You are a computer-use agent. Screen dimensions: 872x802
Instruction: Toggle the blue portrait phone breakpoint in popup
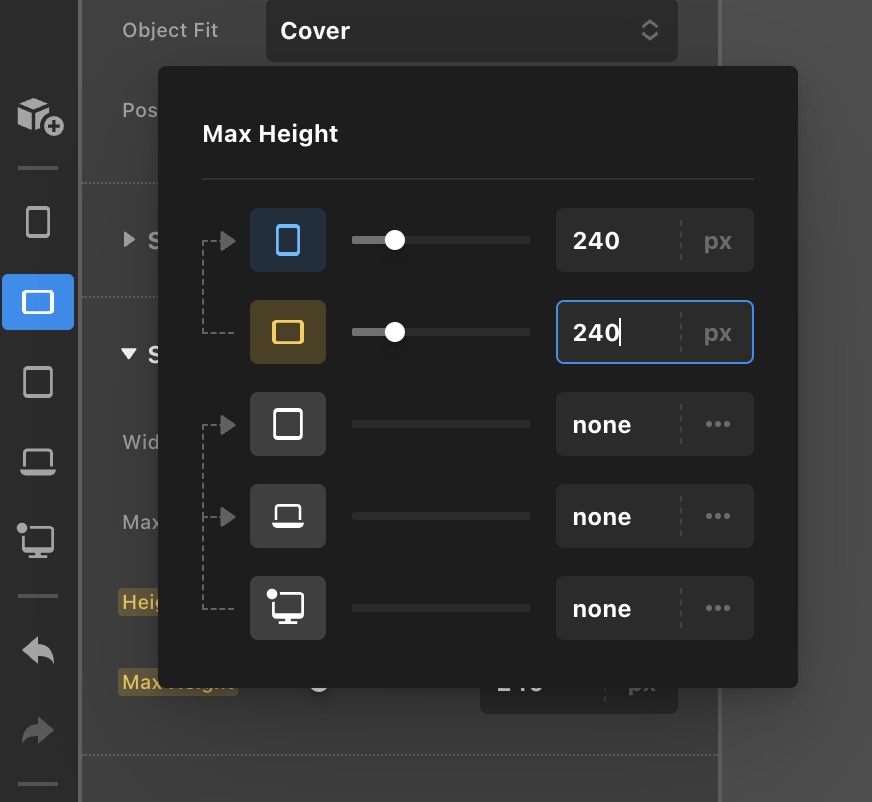pyautogui.click(x=288, y=240)
